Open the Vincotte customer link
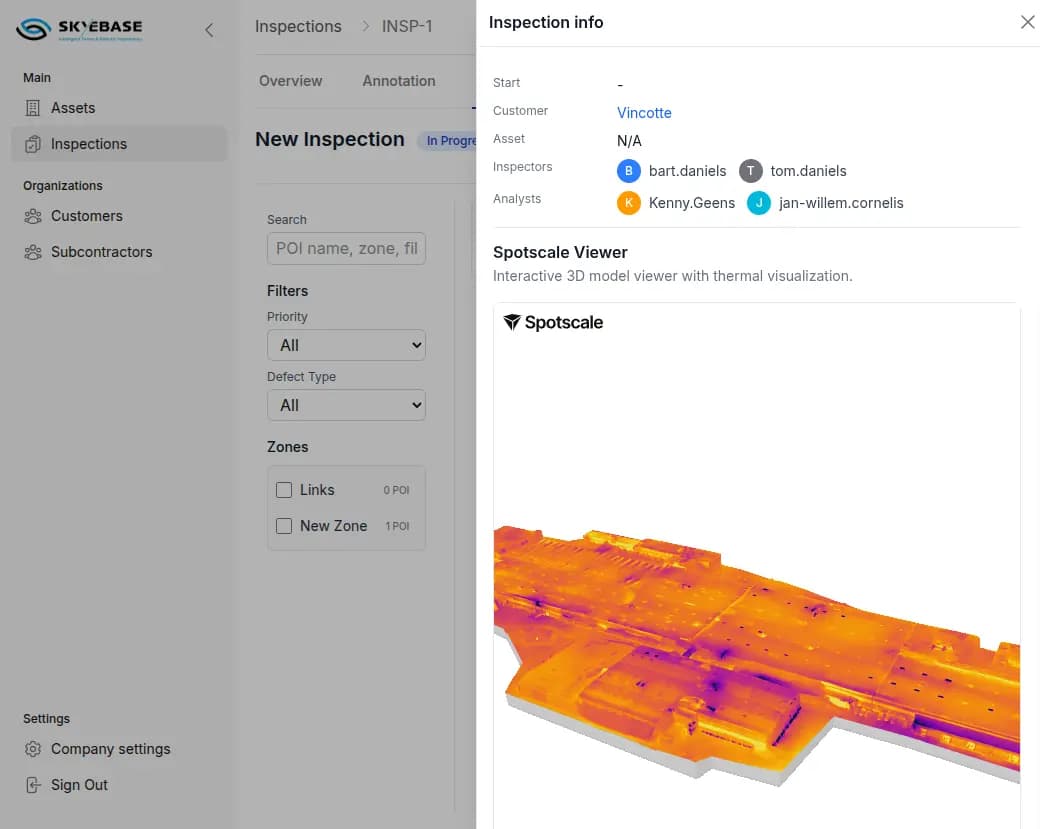 tap(644, 113)
